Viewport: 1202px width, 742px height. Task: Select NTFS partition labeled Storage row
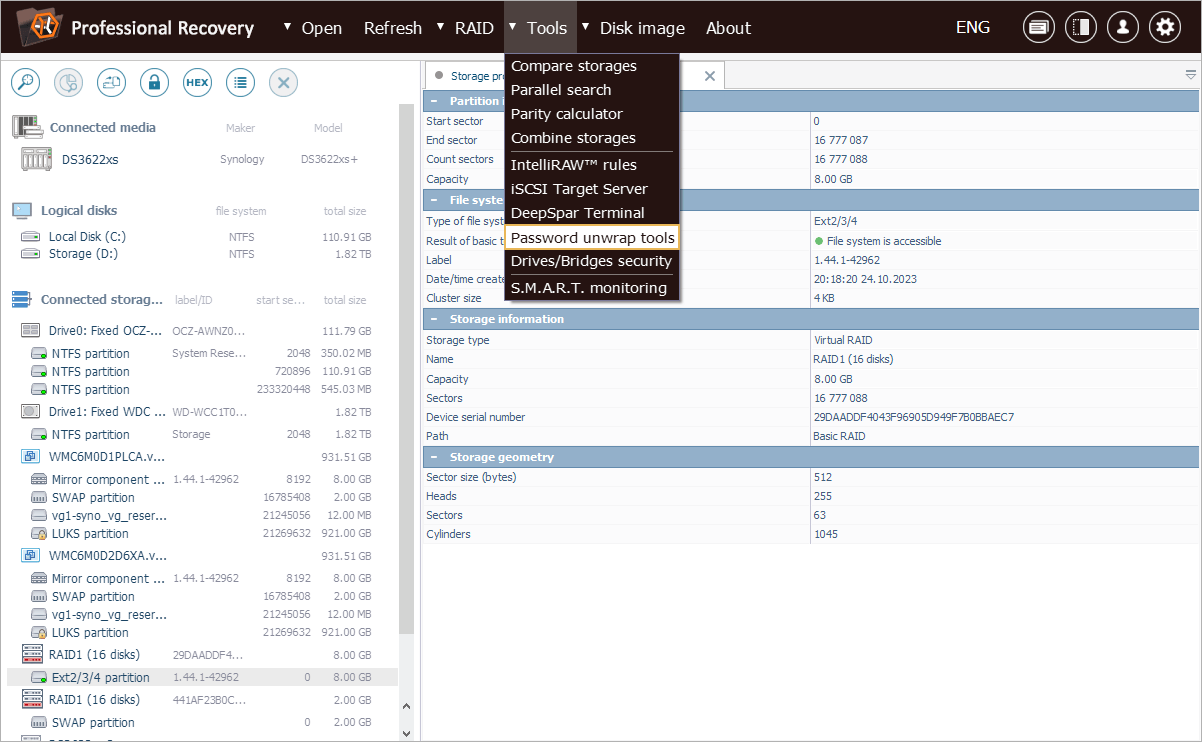pos(202,434)
